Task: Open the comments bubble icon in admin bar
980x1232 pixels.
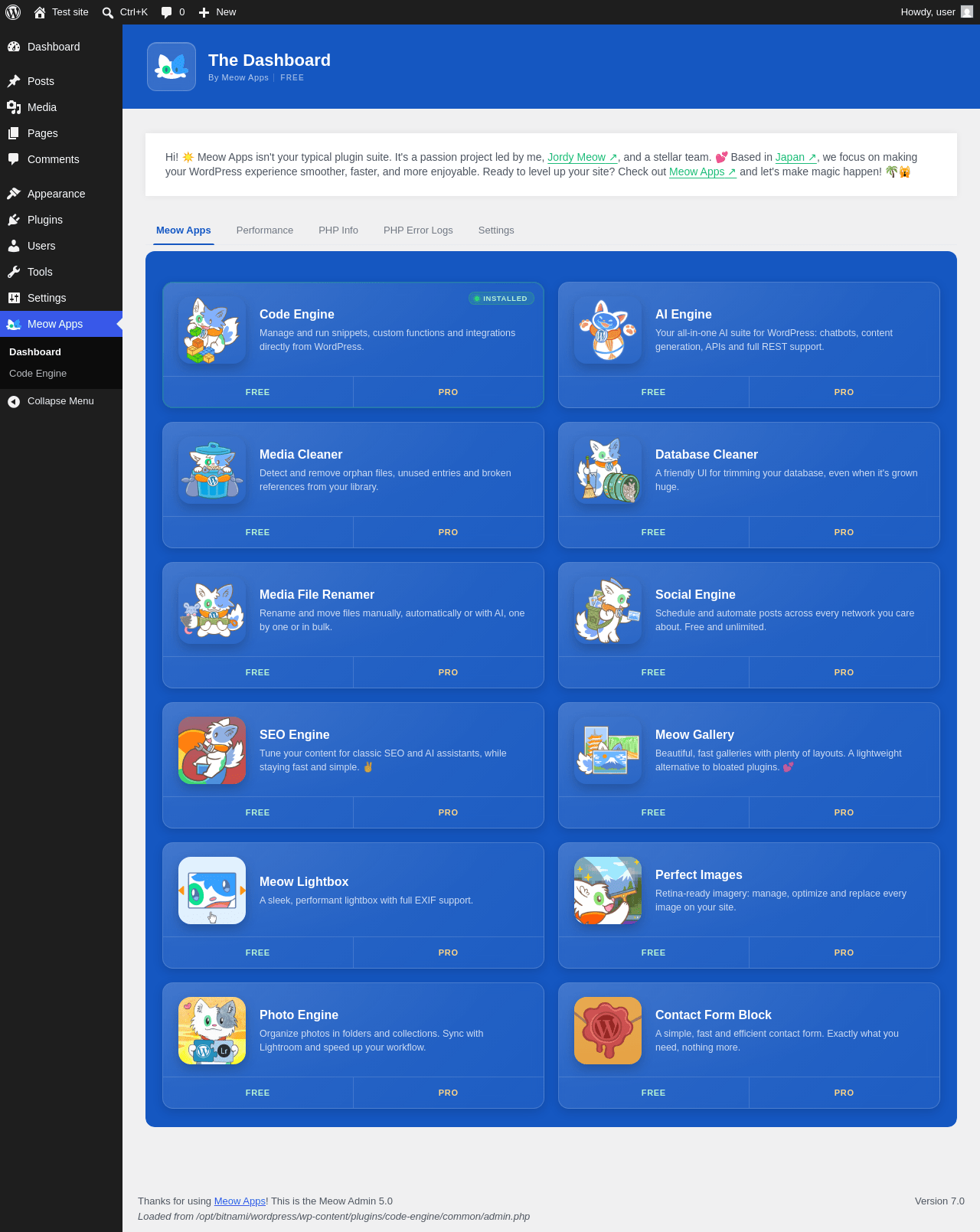Action: (x=166, y=12)
